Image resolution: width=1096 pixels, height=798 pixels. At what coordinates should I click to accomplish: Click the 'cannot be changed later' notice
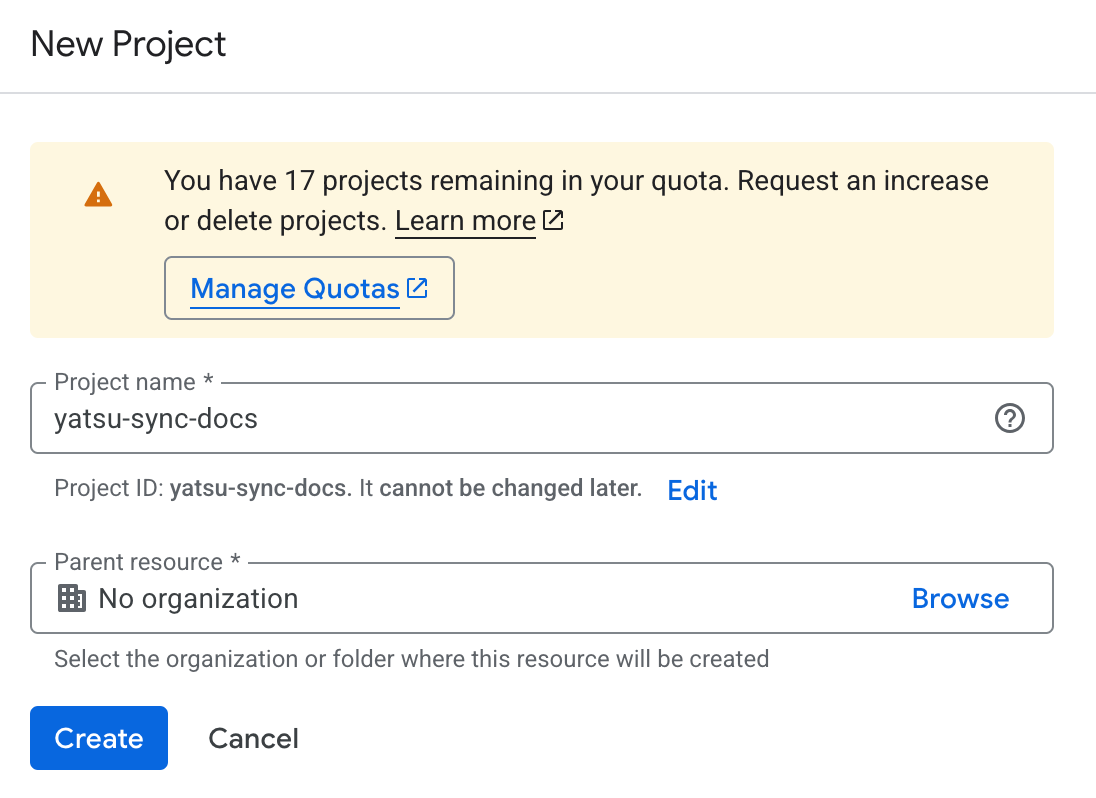[510, 489]
